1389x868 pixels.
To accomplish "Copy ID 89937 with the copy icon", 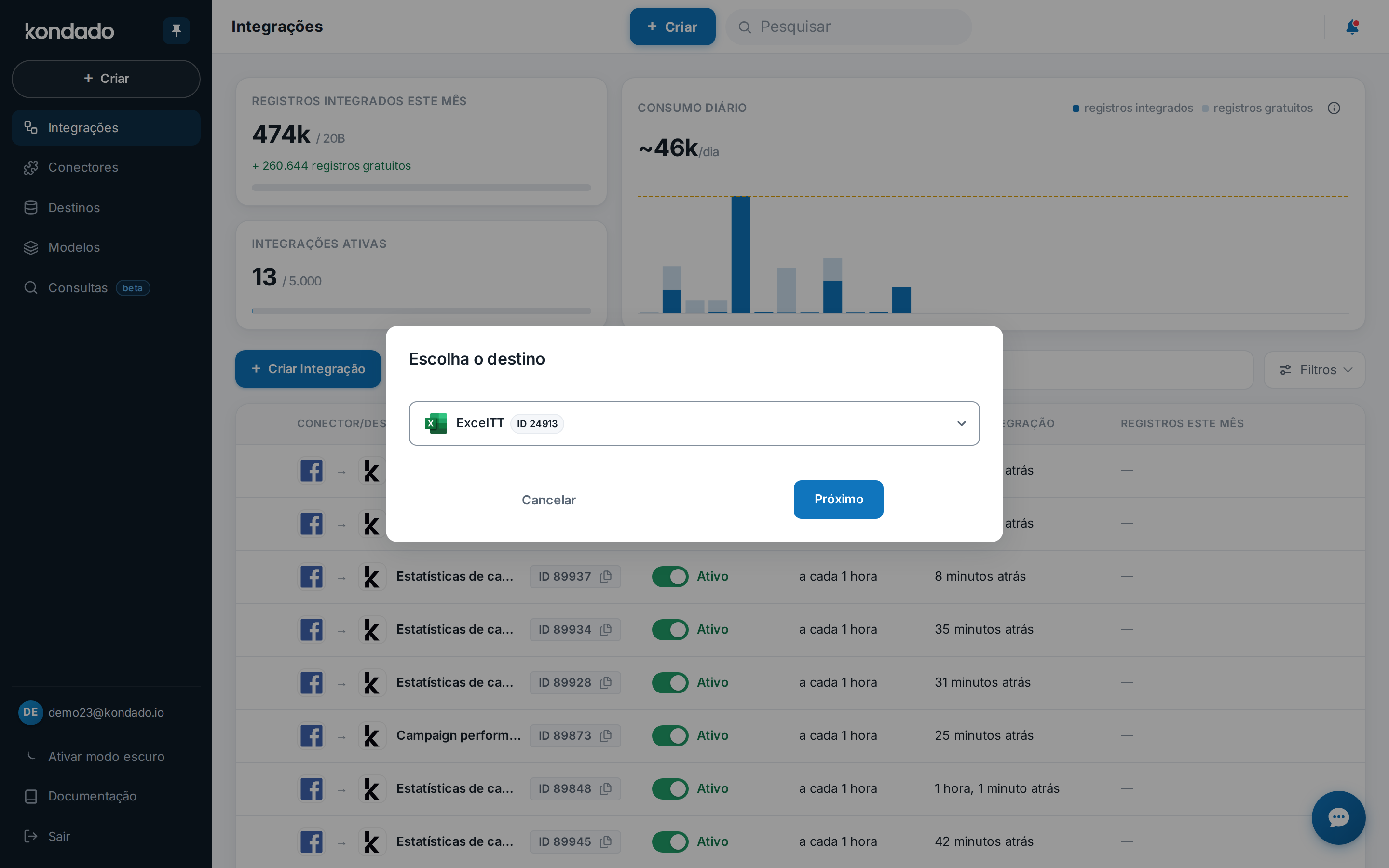I will point(606,576).
